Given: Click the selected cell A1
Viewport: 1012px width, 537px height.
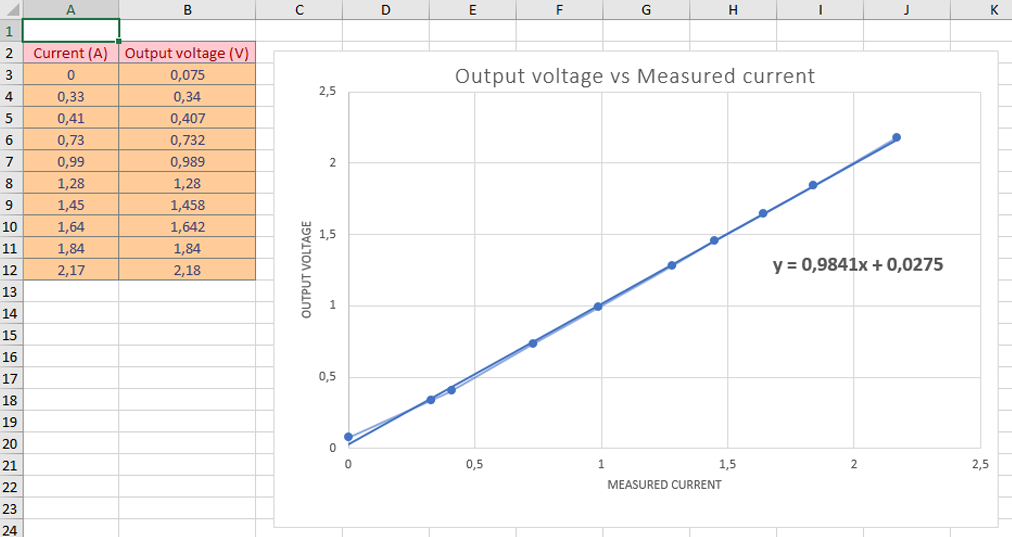Looking at the screenshot, I should point(70,31).
